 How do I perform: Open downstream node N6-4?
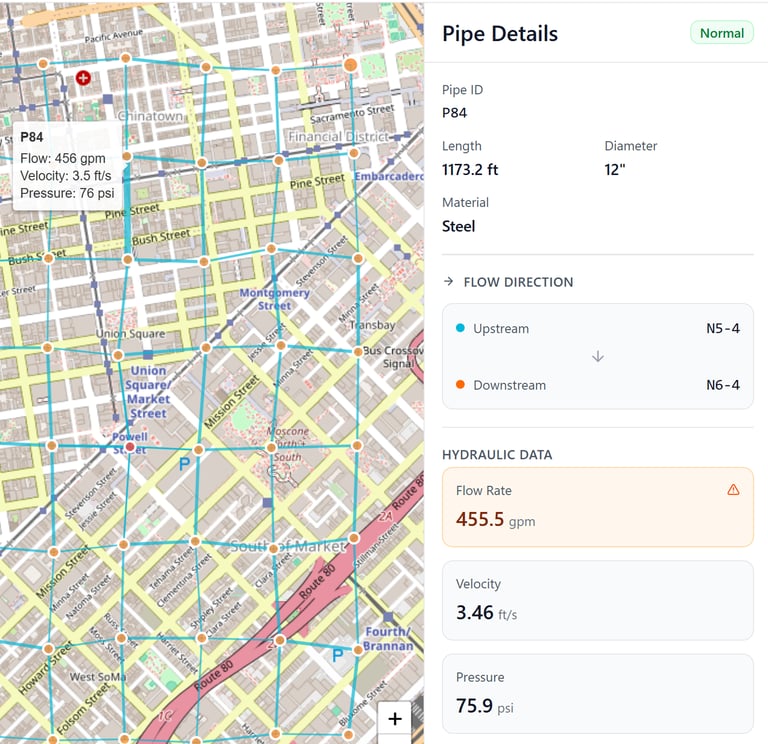[x=722, y=385]
